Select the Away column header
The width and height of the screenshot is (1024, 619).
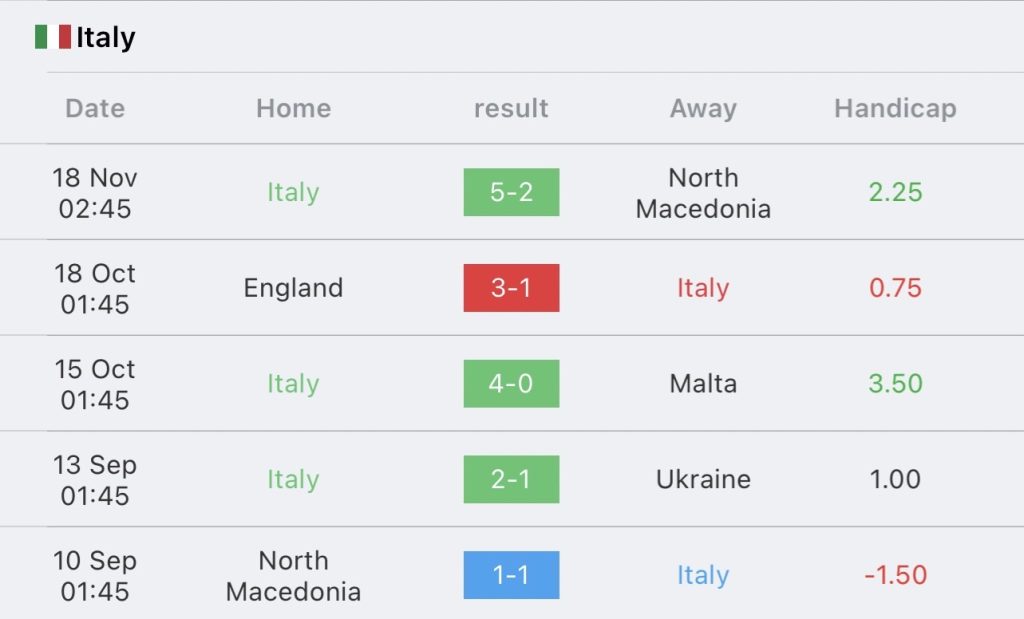coord(703,108)
